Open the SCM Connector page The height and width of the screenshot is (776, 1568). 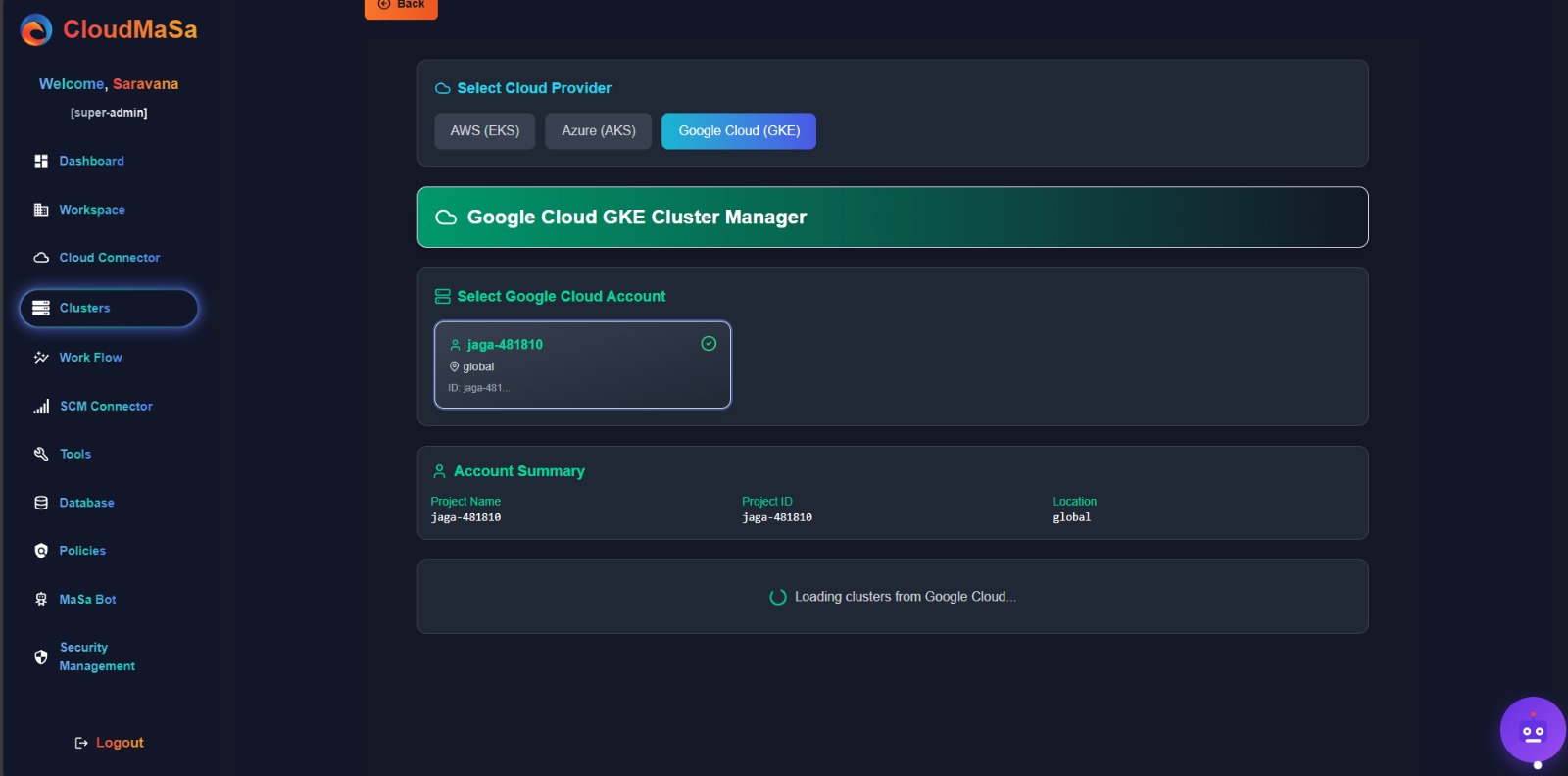(x=106, y=406)
